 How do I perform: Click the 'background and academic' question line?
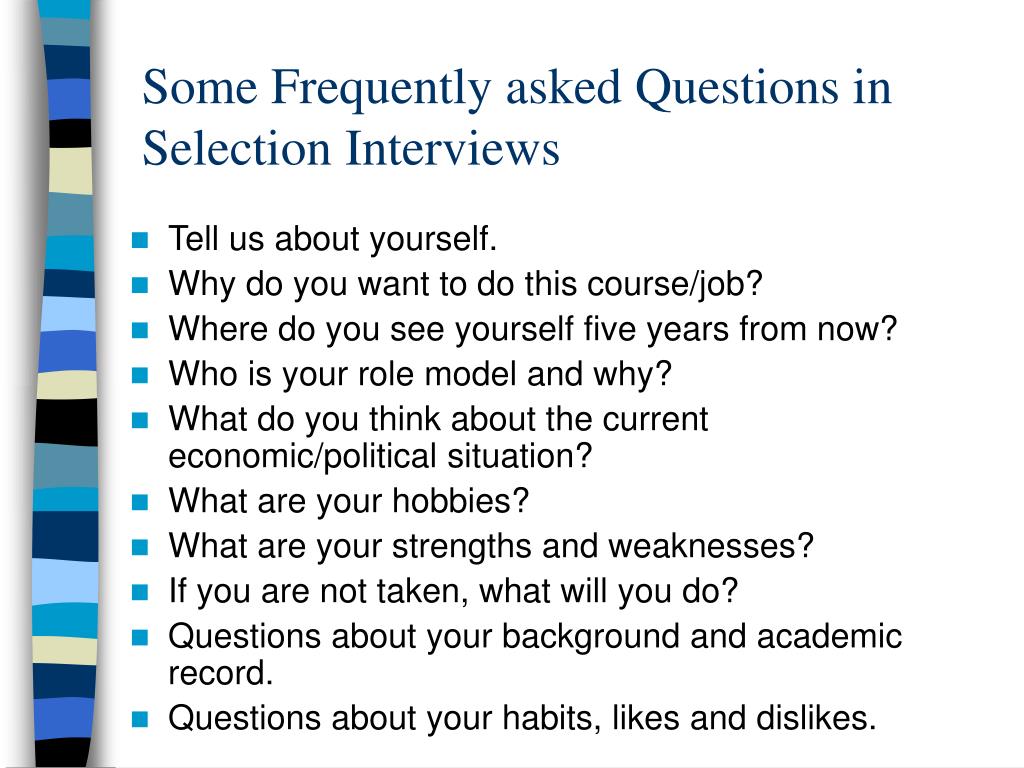[535, 637]
